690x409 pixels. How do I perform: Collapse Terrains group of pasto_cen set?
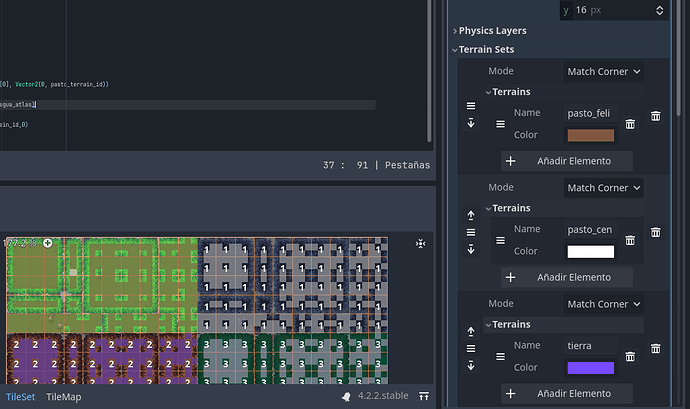510,208
